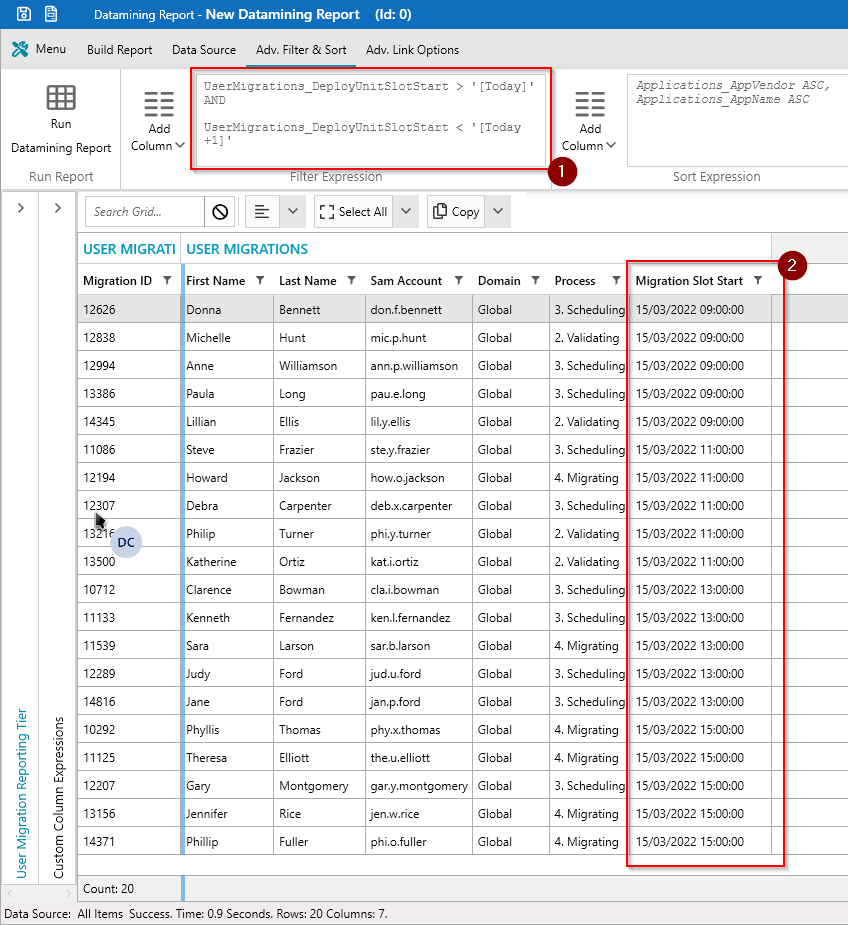This screenshot has width=848, height=925.
Task: Run the Datamining Report grid icon
Action: pyautogui.click(x=61, y=98)
